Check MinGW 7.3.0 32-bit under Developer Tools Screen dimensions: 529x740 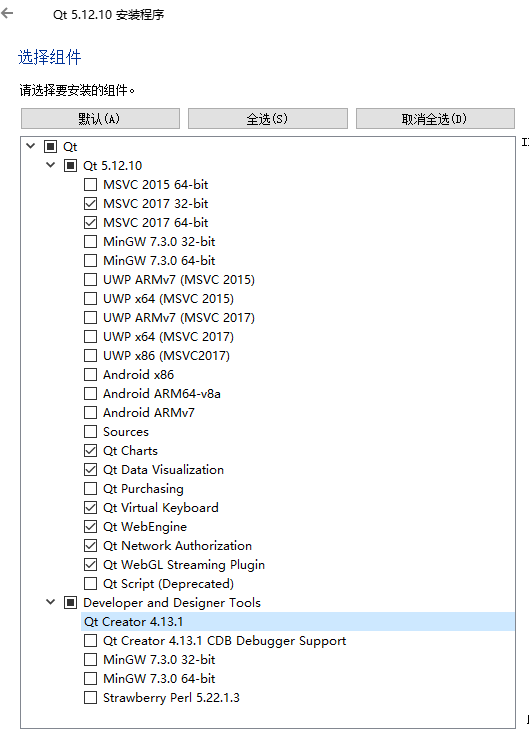pos(90,660)
